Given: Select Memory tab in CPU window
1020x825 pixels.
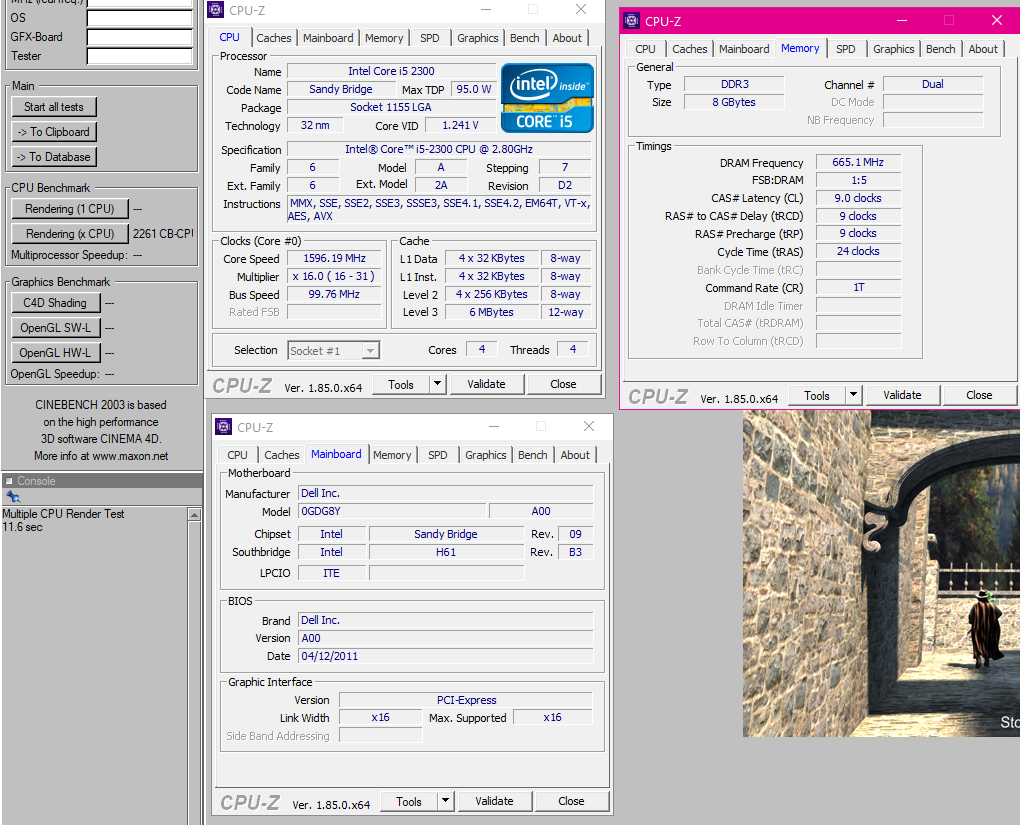Looking at the screenshot, I should pos(384,38).
